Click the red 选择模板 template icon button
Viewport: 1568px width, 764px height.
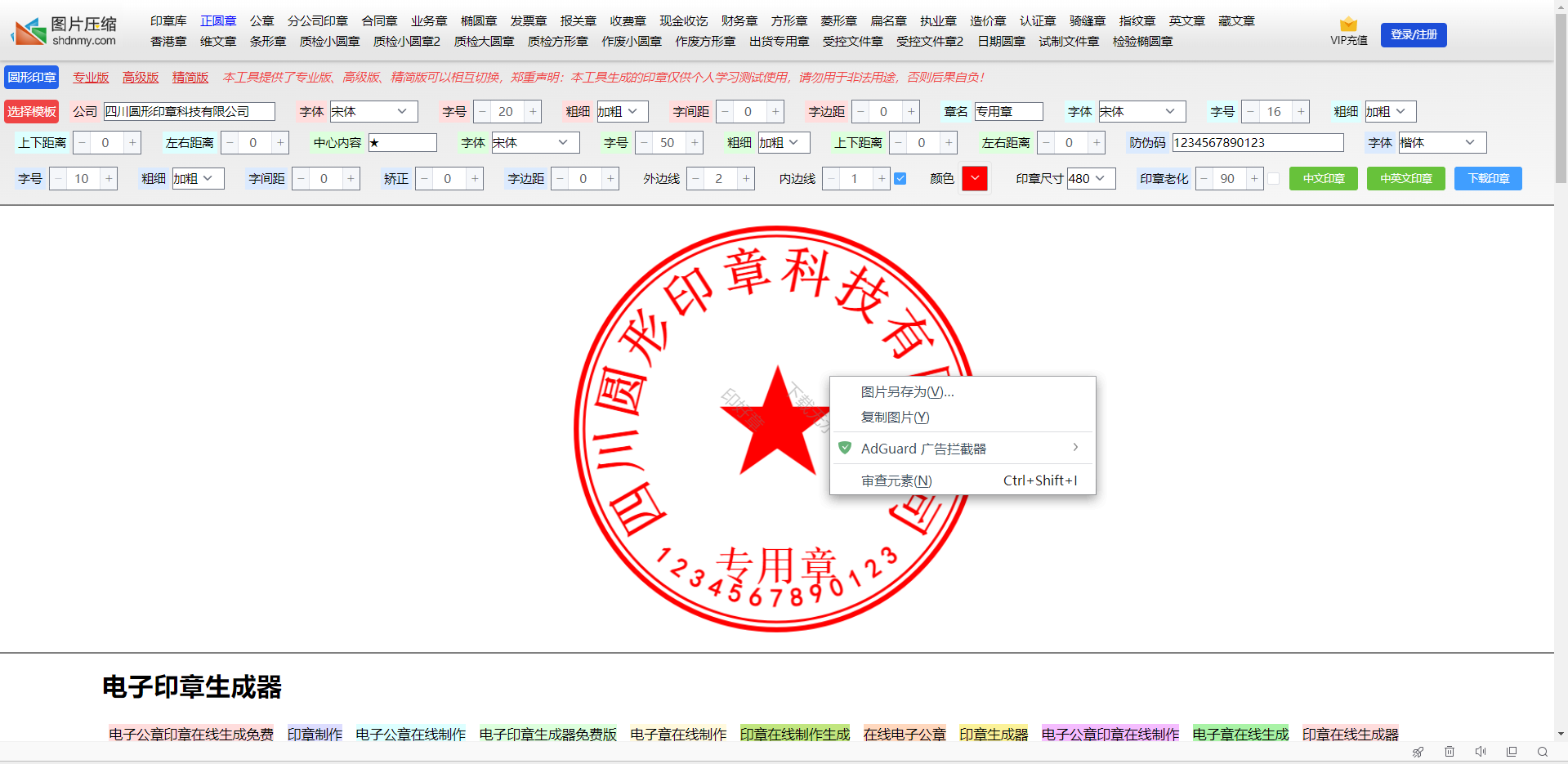click(x=32, y=111)
